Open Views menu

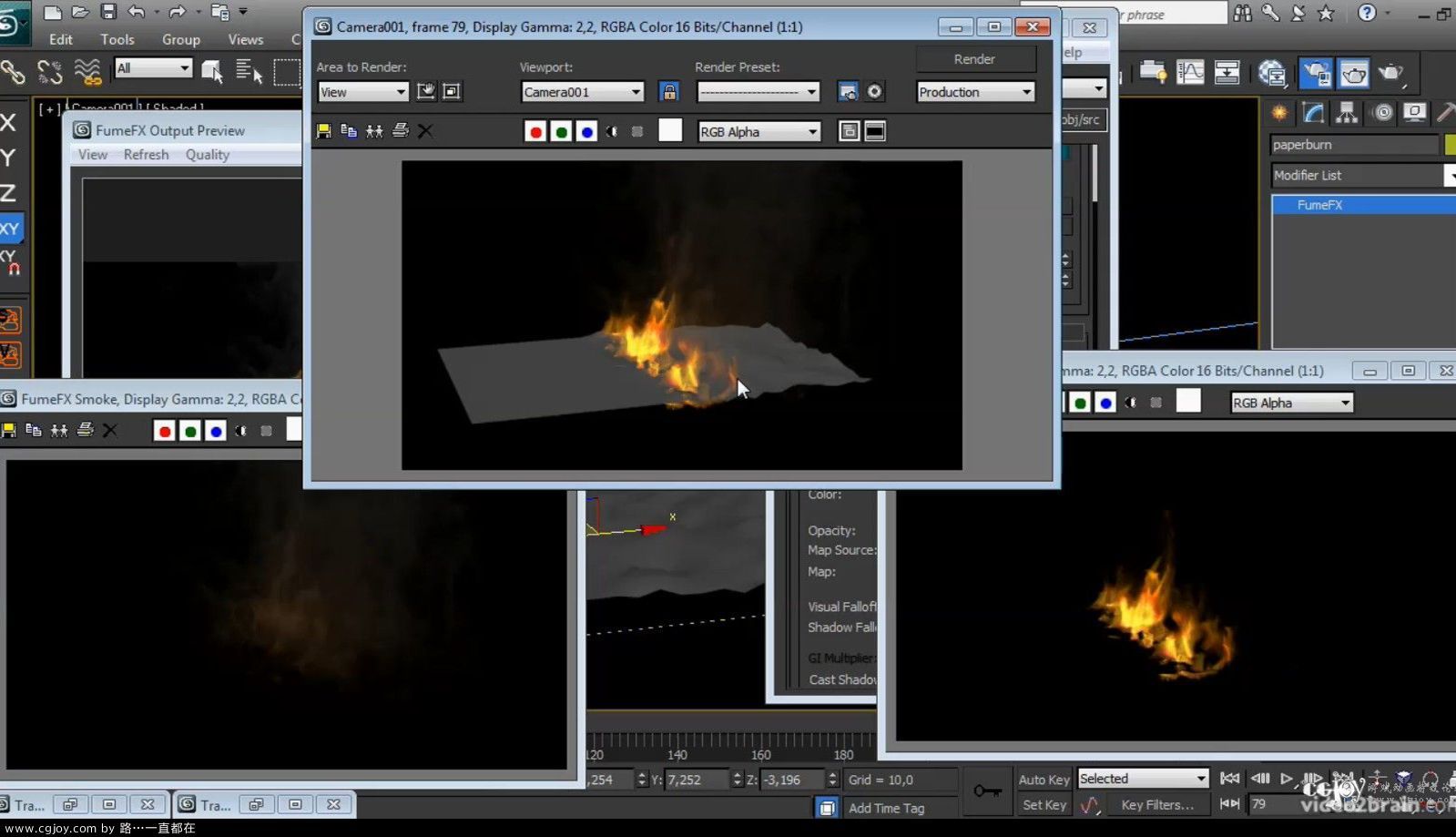click(x=246, y=39)
